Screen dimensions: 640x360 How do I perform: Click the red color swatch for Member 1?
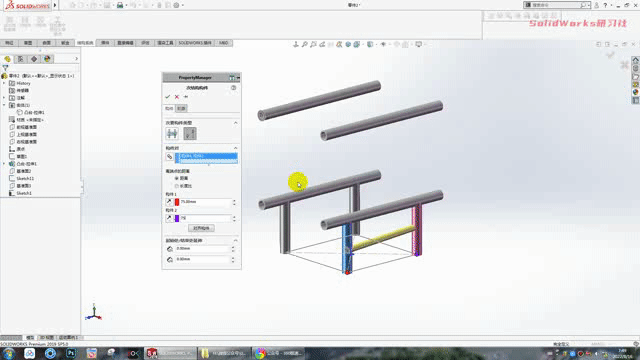pos(177,202)
